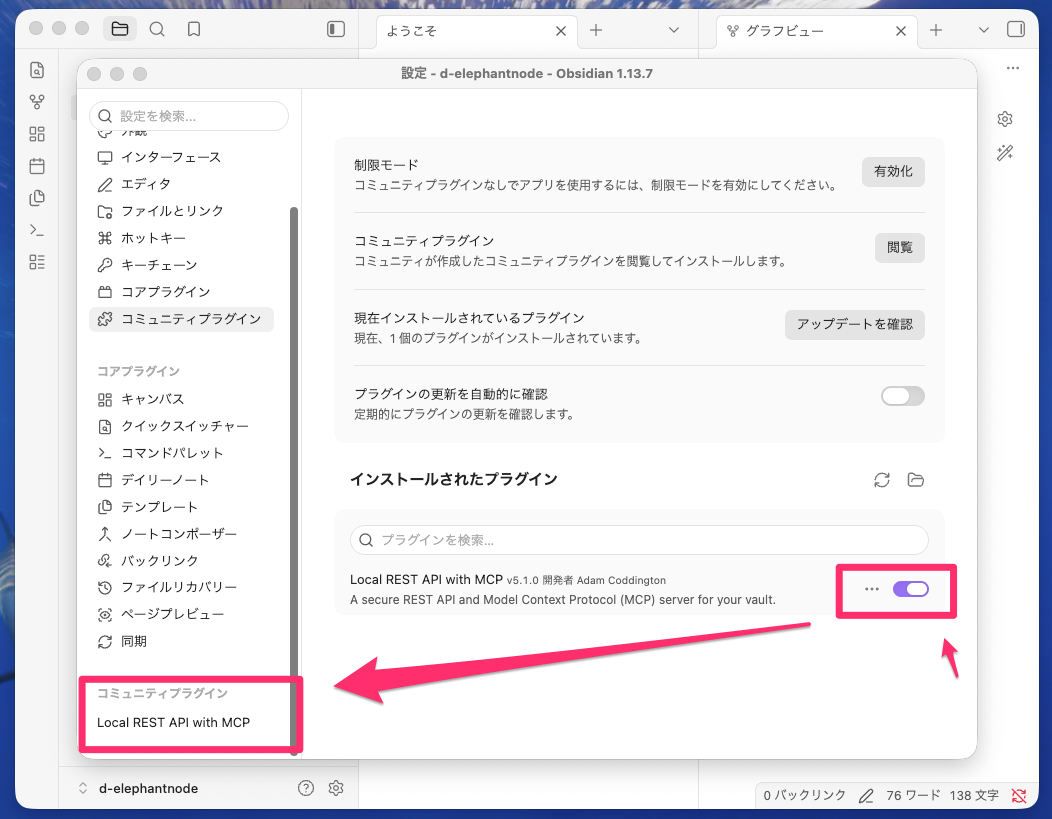
Task: Select コミュニティプラグイン settings section
Action: point(181,319)
